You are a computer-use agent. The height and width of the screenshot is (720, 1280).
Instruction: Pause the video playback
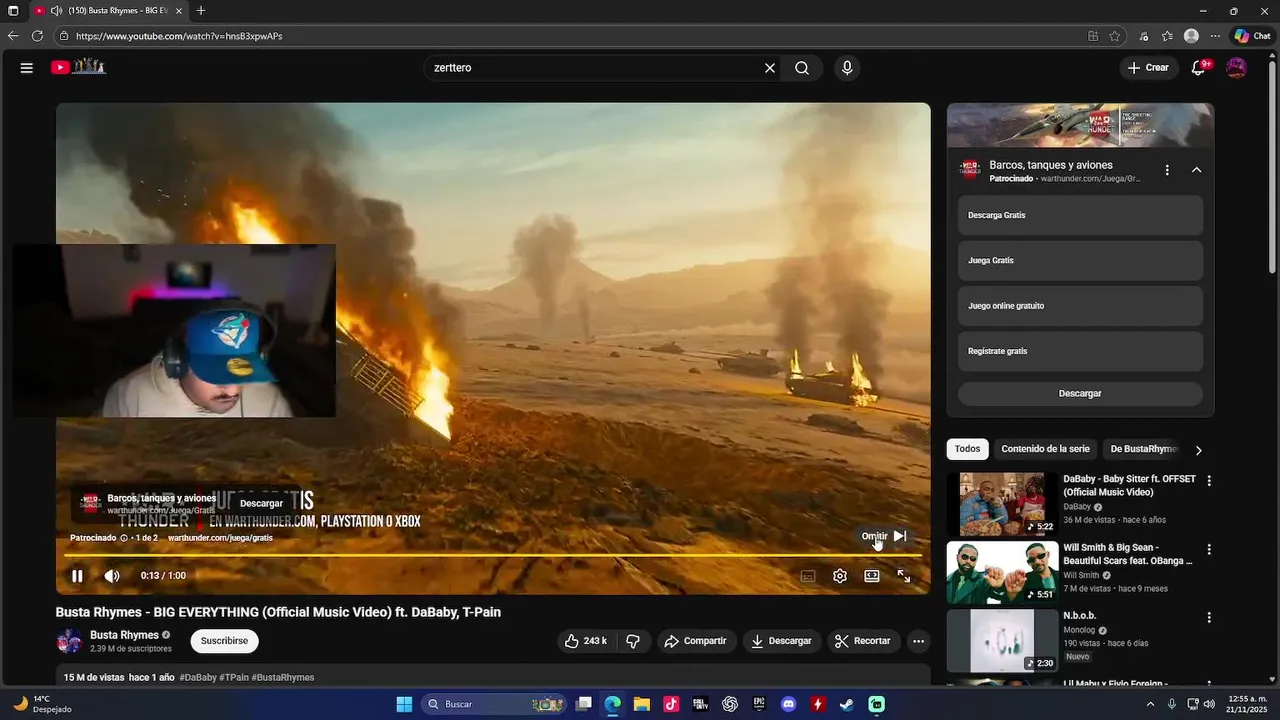(77, 576)
